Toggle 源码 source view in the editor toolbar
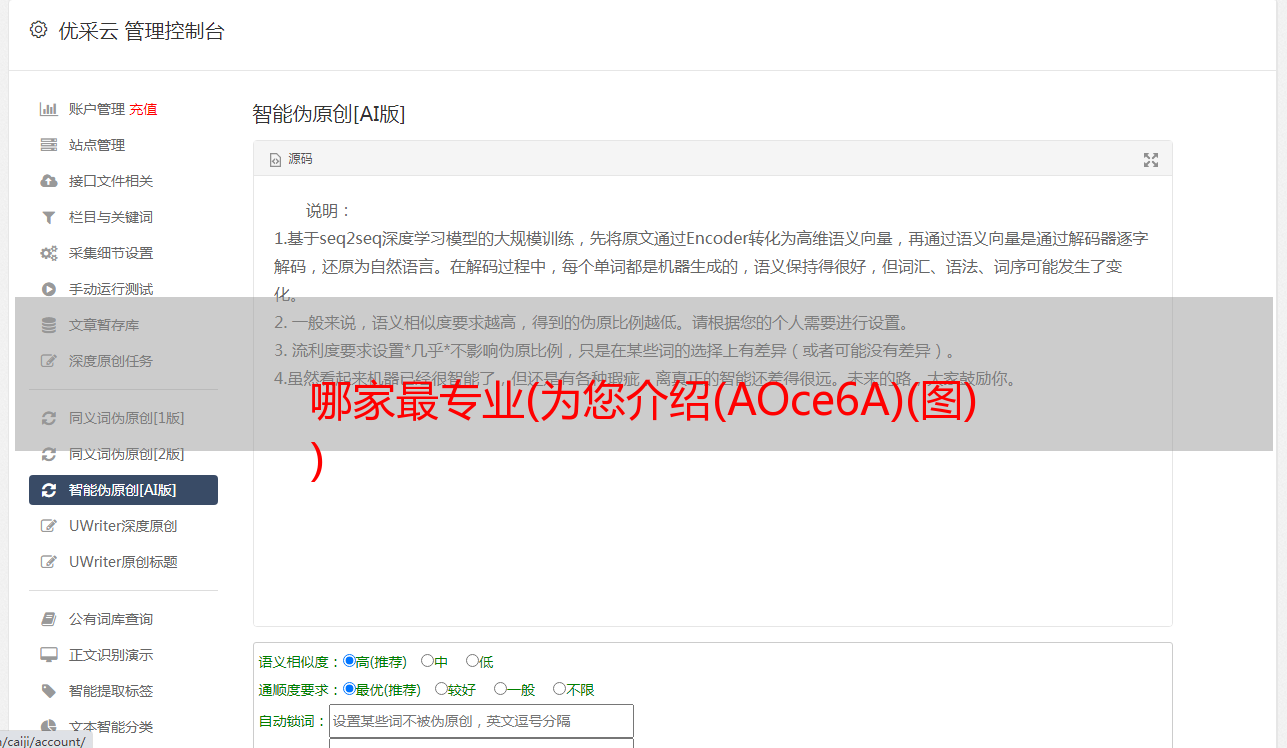Screen dimensions: 1287x748 [291, 159]
